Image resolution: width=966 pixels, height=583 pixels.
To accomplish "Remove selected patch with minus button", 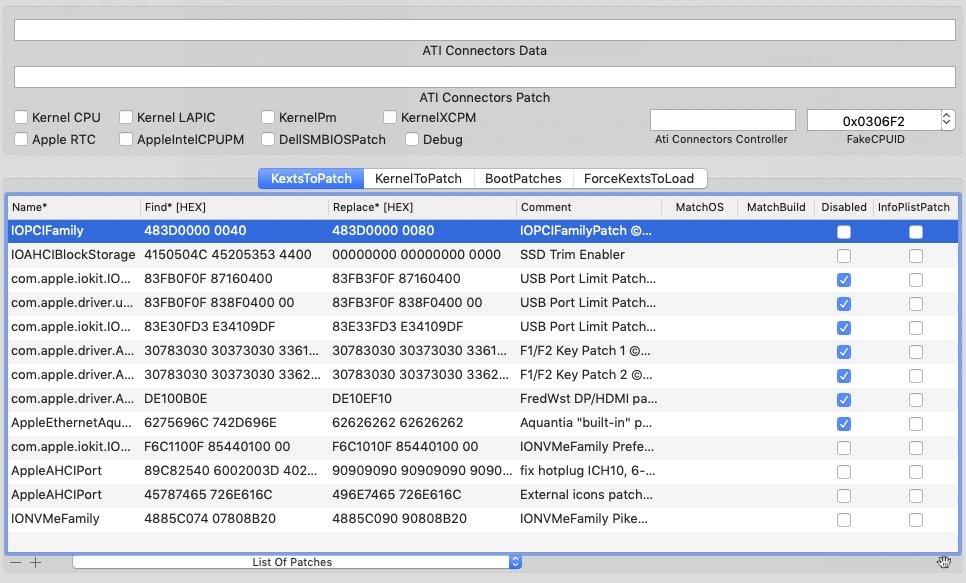I will pyautogui.click(x=15, y=562).
